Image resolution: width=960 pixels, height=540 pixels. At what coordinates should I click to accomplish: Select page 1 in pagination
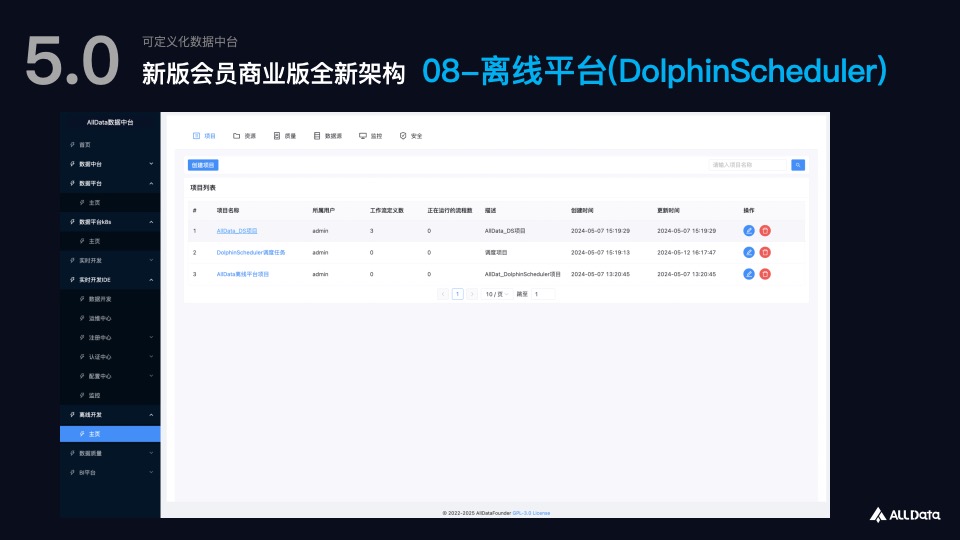pos(457,294)
